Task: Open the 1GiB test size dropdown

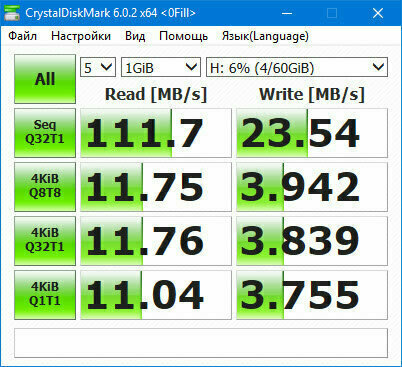Action: click(161, 68)
